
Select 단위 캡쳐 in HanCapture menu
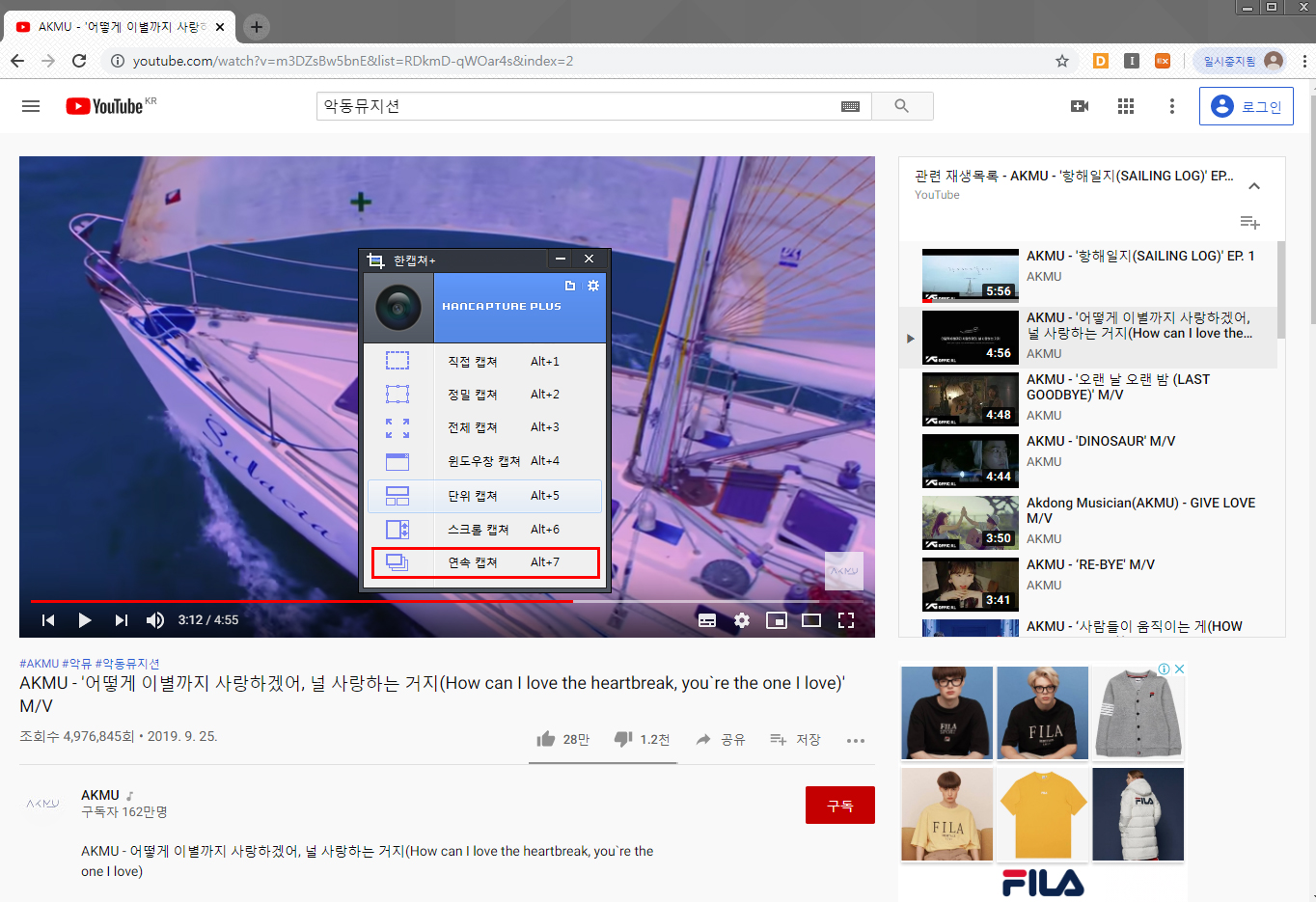click(485, 496)
